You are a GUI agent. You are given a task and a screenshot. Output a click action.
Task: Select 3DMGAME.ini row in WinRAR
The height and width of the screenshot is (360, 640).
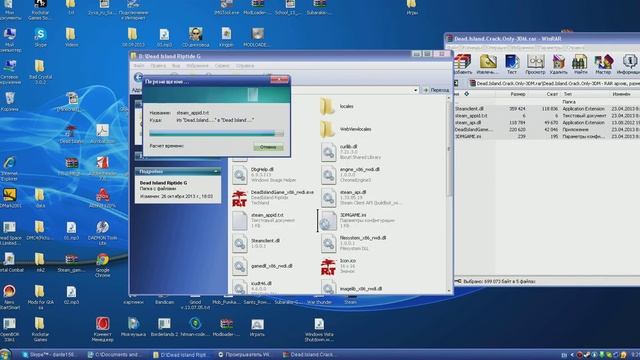pos(547,136)
